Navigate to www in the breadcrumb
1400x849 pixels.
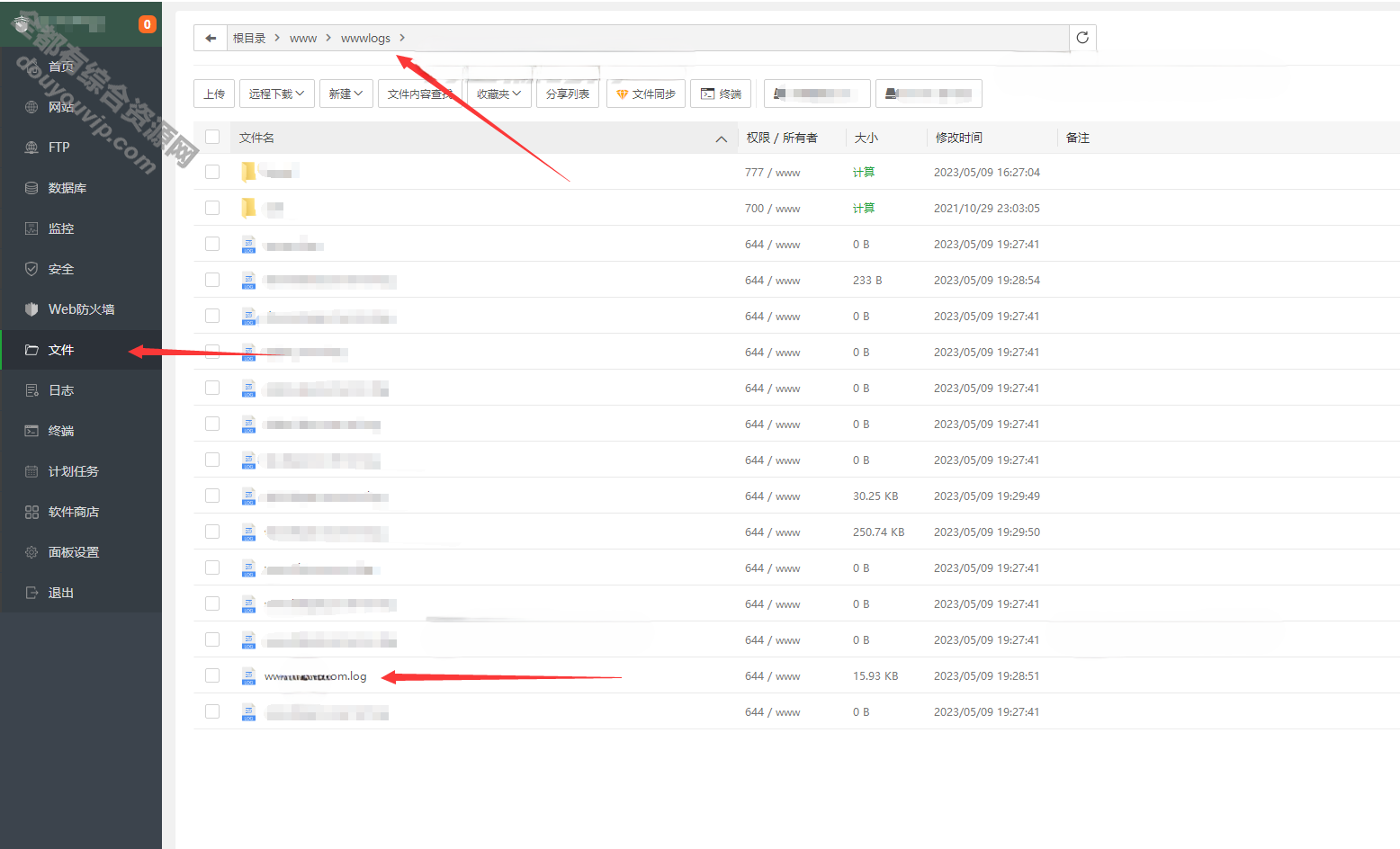tap(303, 38)
